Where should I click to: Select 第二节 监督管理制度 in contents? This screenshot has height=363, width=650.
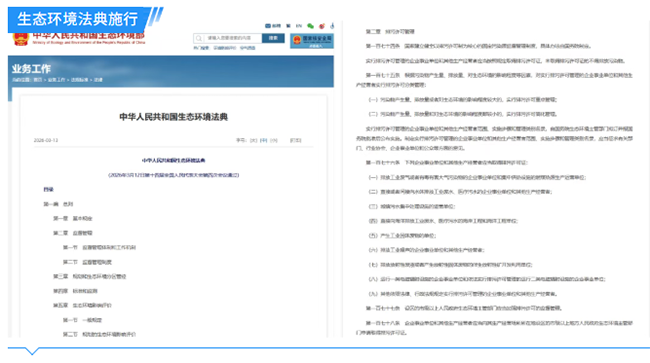(x=87, y=262)
